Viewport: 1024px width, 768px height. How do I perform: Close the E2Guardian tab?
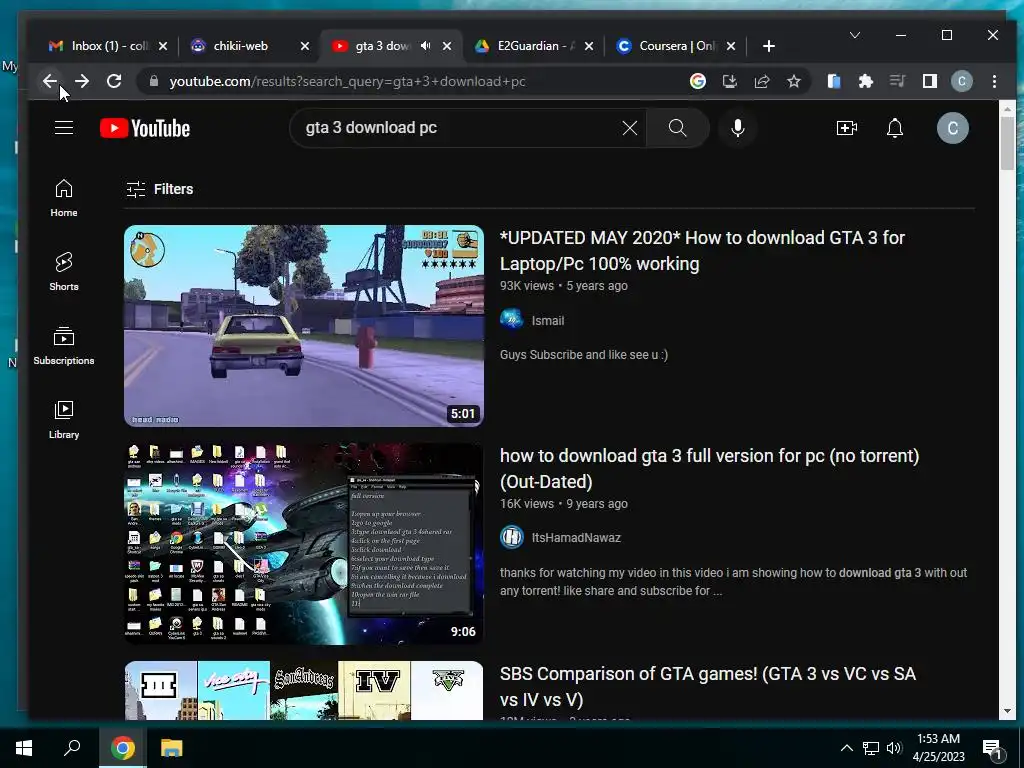point(589,46)
